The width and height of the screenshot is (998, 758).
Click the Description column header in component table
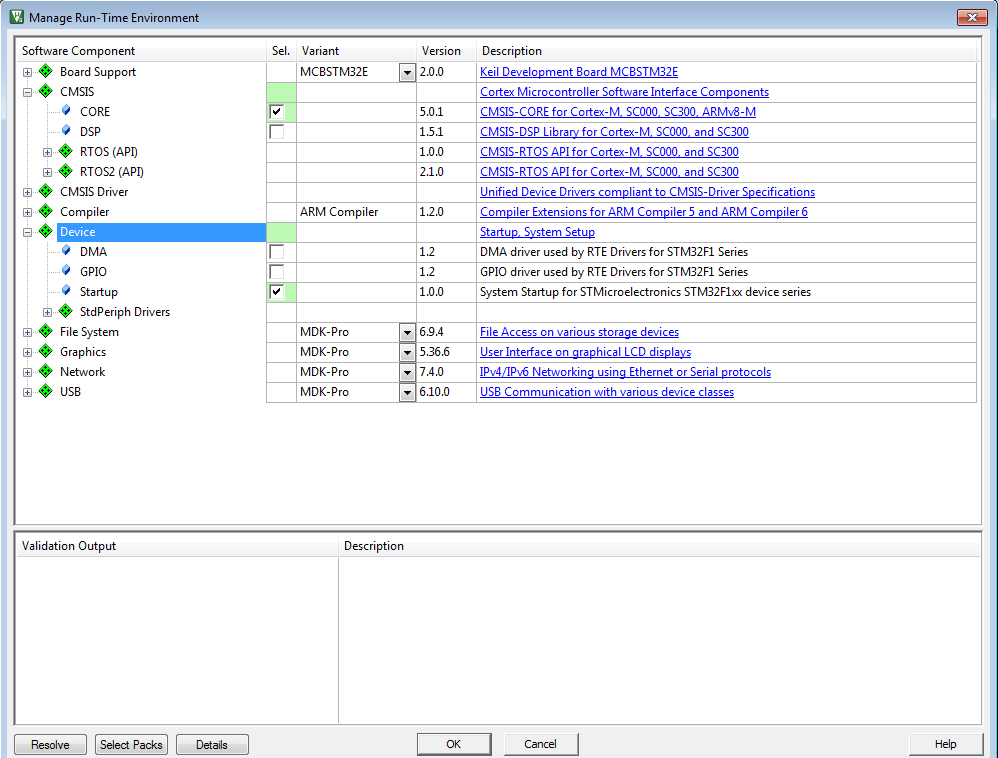pyautogui.click(x=726, y=50)
